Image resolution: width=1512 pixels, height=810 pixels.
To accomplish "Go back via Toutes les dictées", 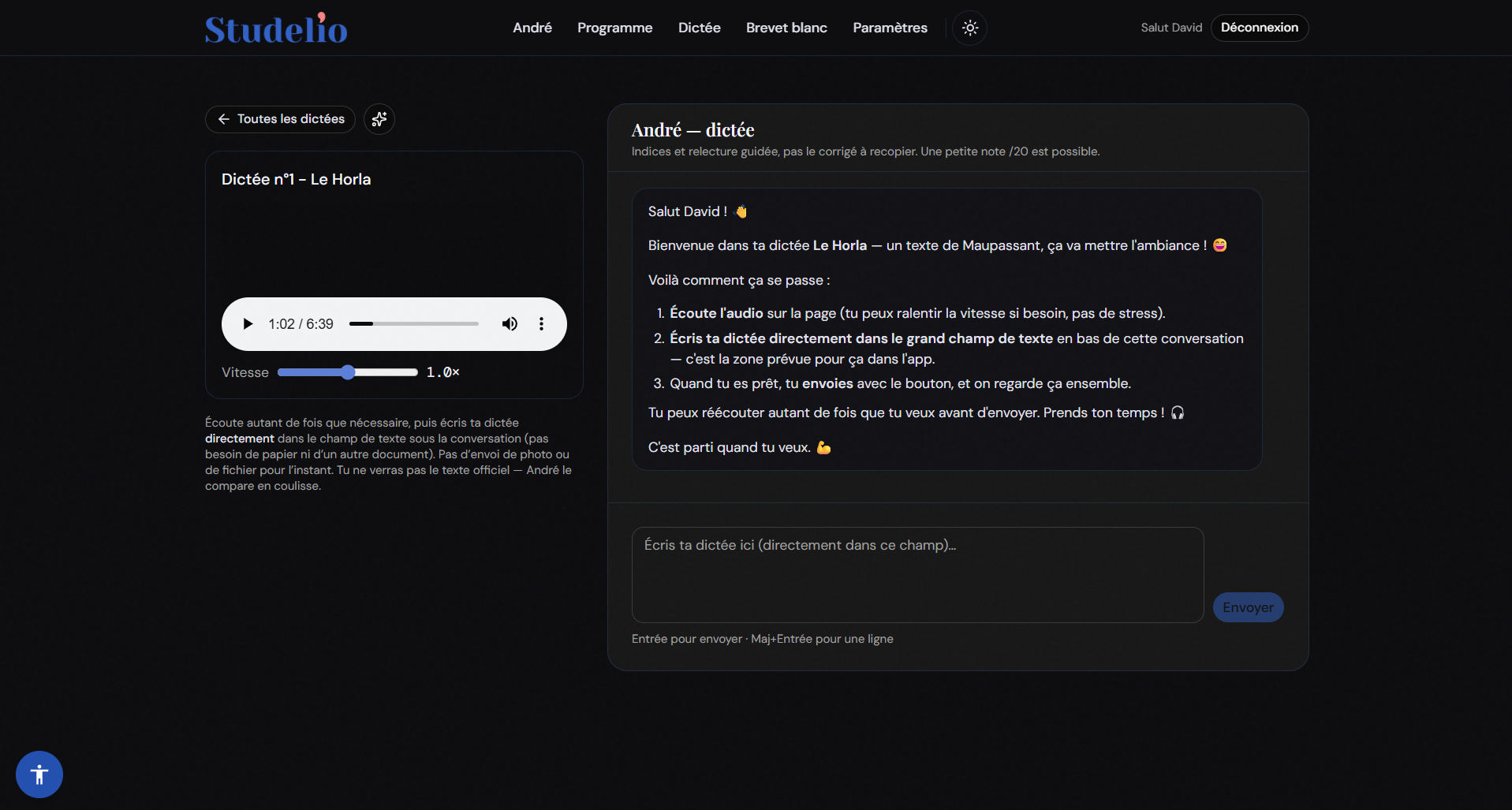I will [280, 119].
